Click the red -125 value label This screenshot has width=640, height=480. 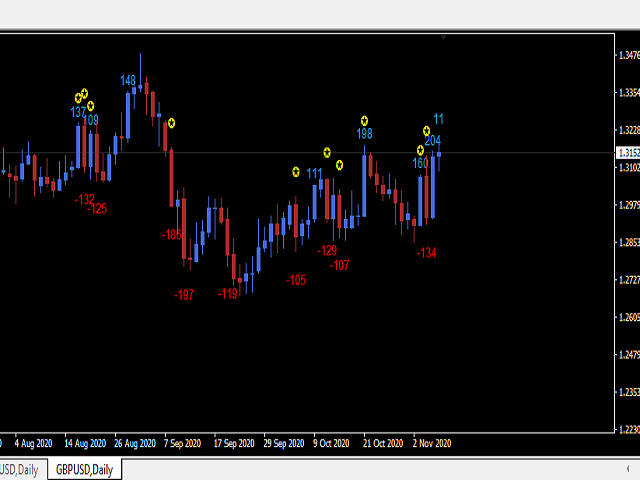click(97, 209)
